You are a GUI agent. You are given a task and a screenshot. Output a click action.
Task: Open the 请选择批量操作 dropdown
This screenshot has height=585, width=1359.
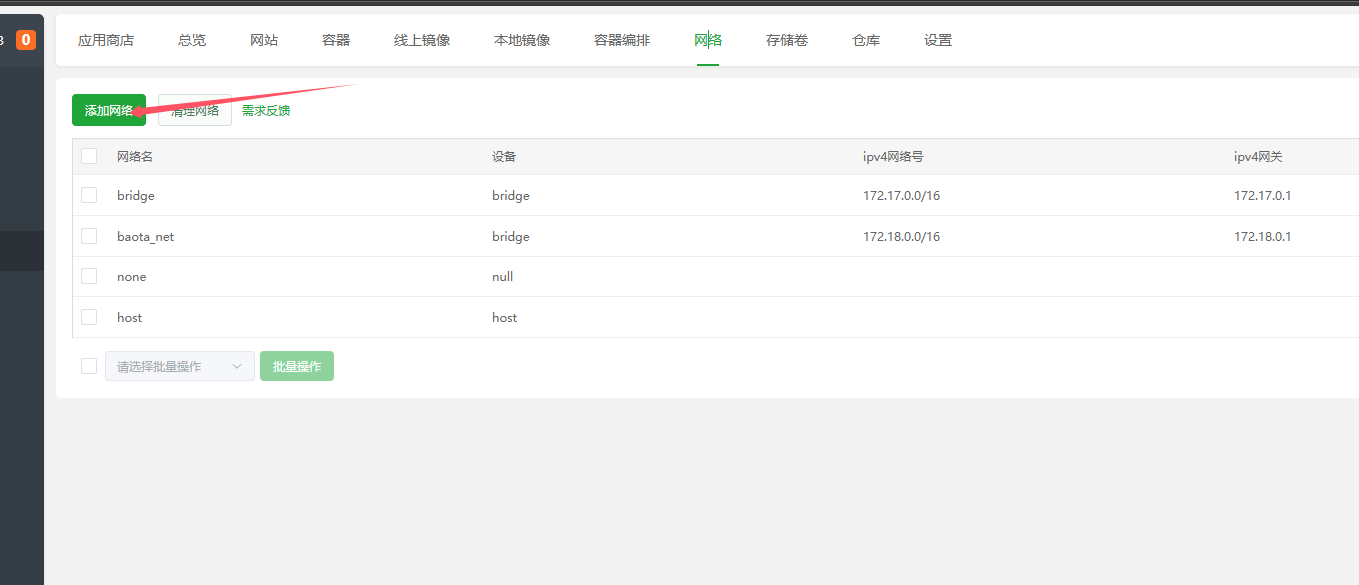point(180,366)
